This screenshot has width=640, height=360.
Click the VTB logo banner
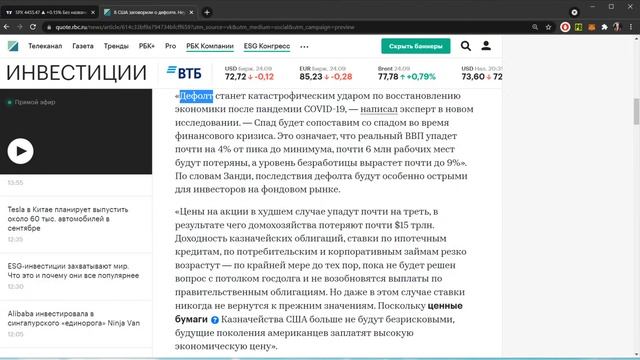coord(184,73)
